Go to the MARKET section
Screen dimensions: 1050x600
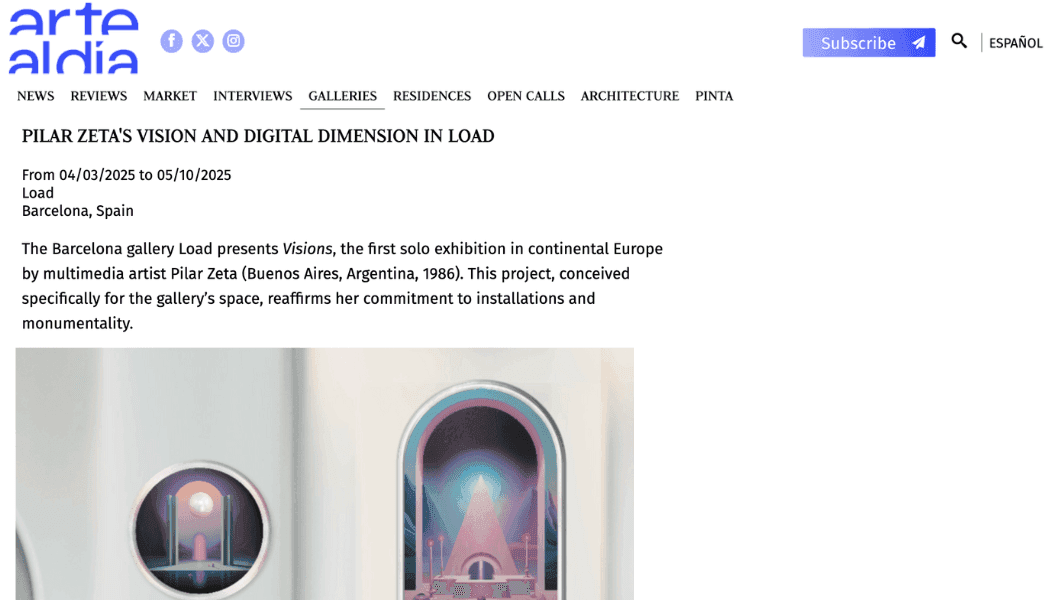click(170, 96)
